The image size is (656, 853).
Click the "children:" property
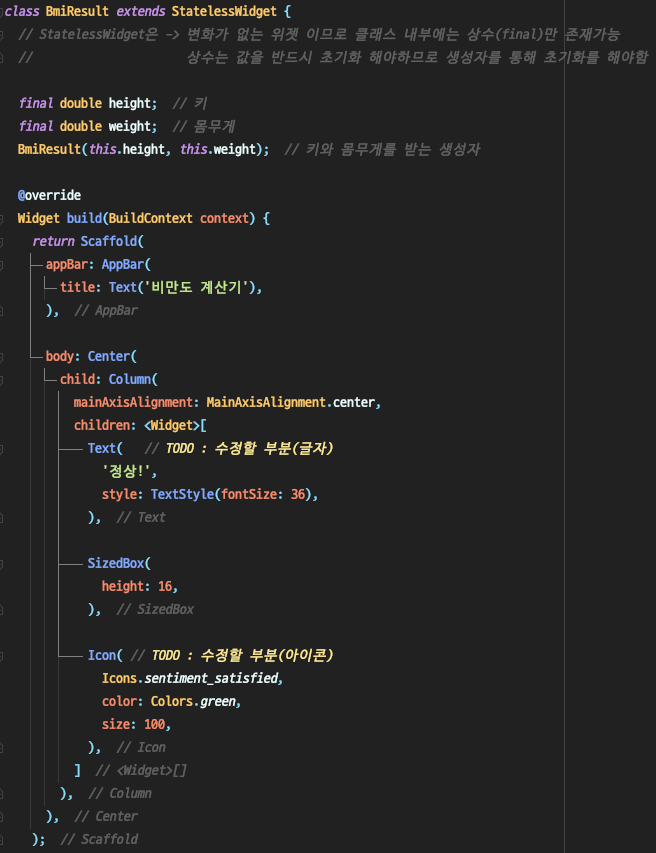pyautogui.click(x=105, y=425)
